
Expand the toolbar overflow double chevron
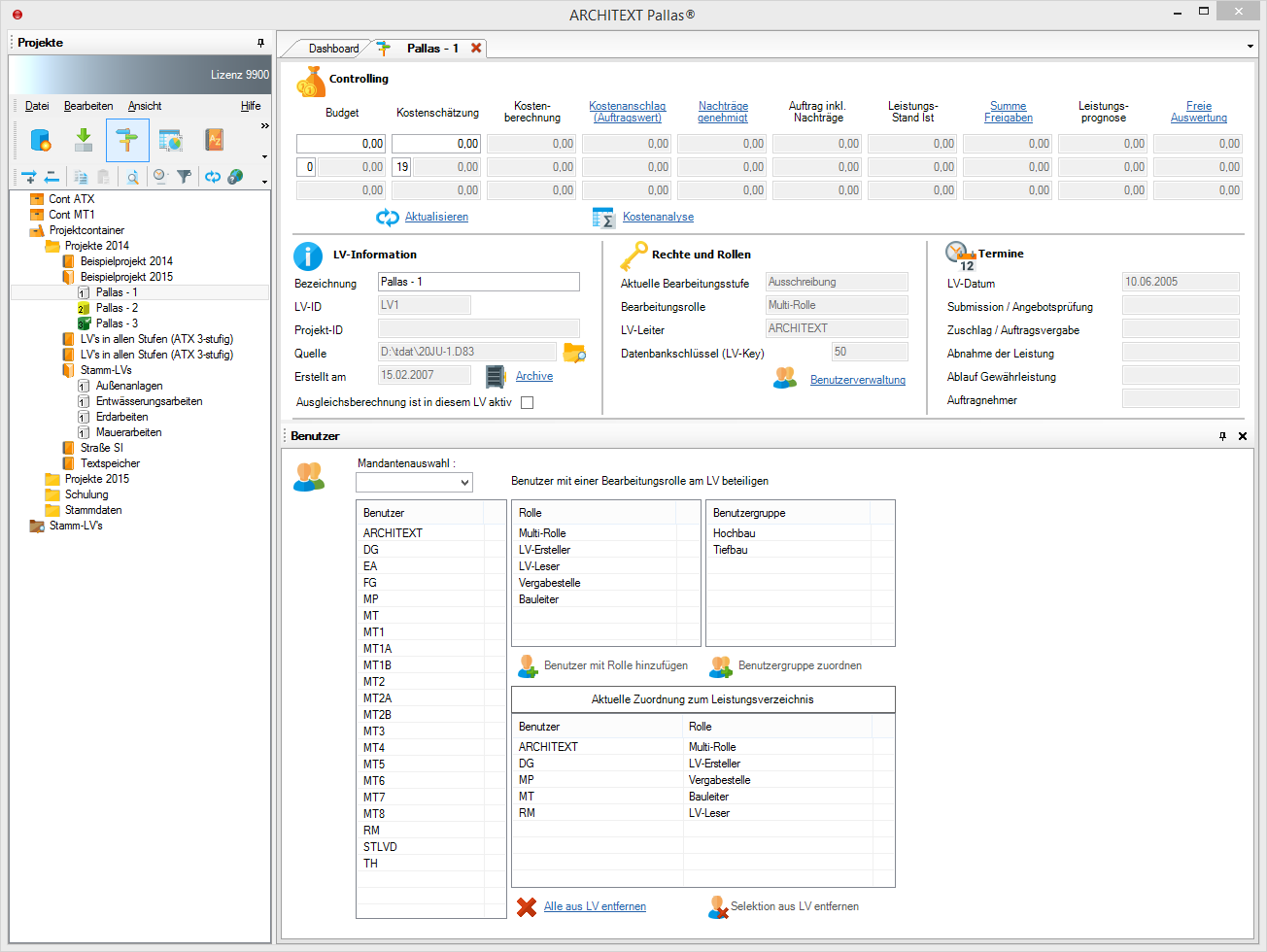pos(264,125)
